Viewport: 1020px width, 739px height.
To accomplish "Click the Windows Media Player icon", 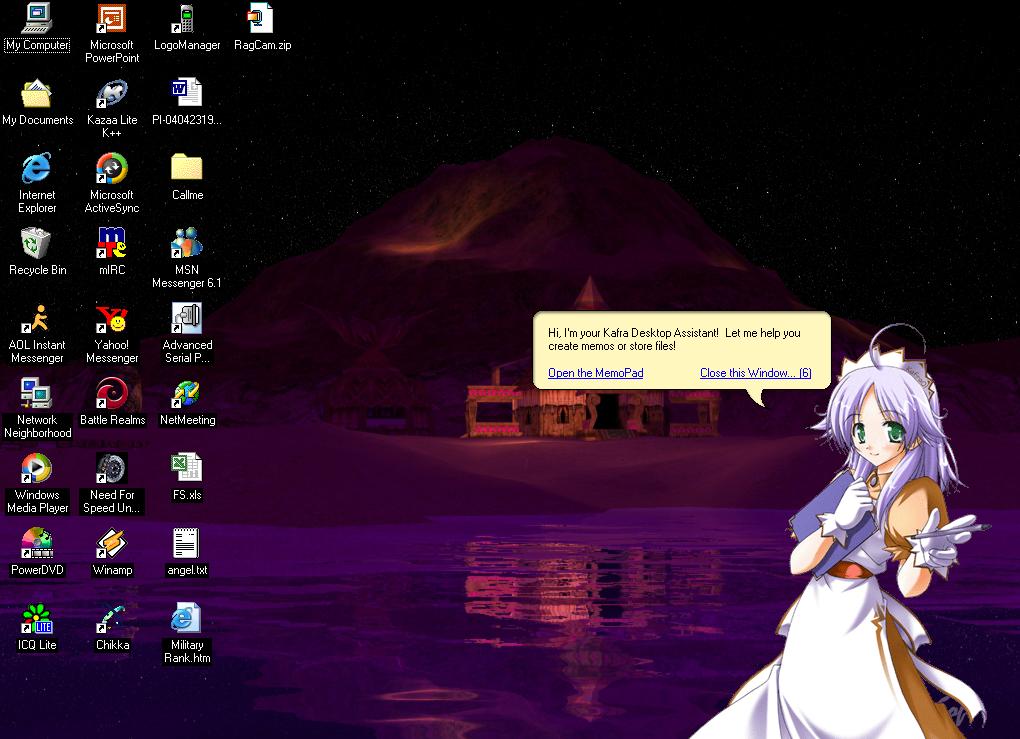I will [37, 469].
